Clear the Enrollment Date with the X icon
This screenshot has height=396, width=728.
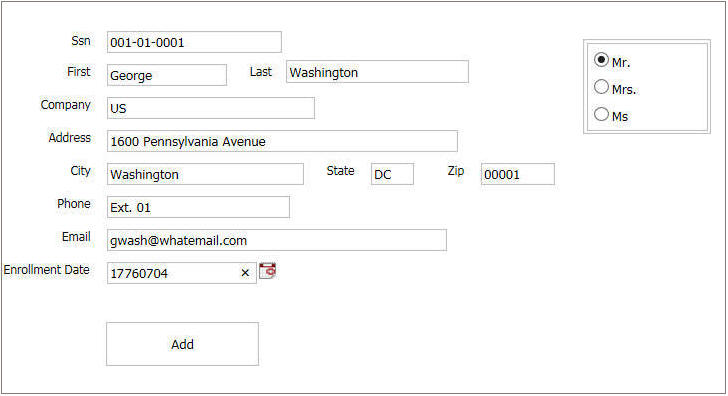(245, 273)
